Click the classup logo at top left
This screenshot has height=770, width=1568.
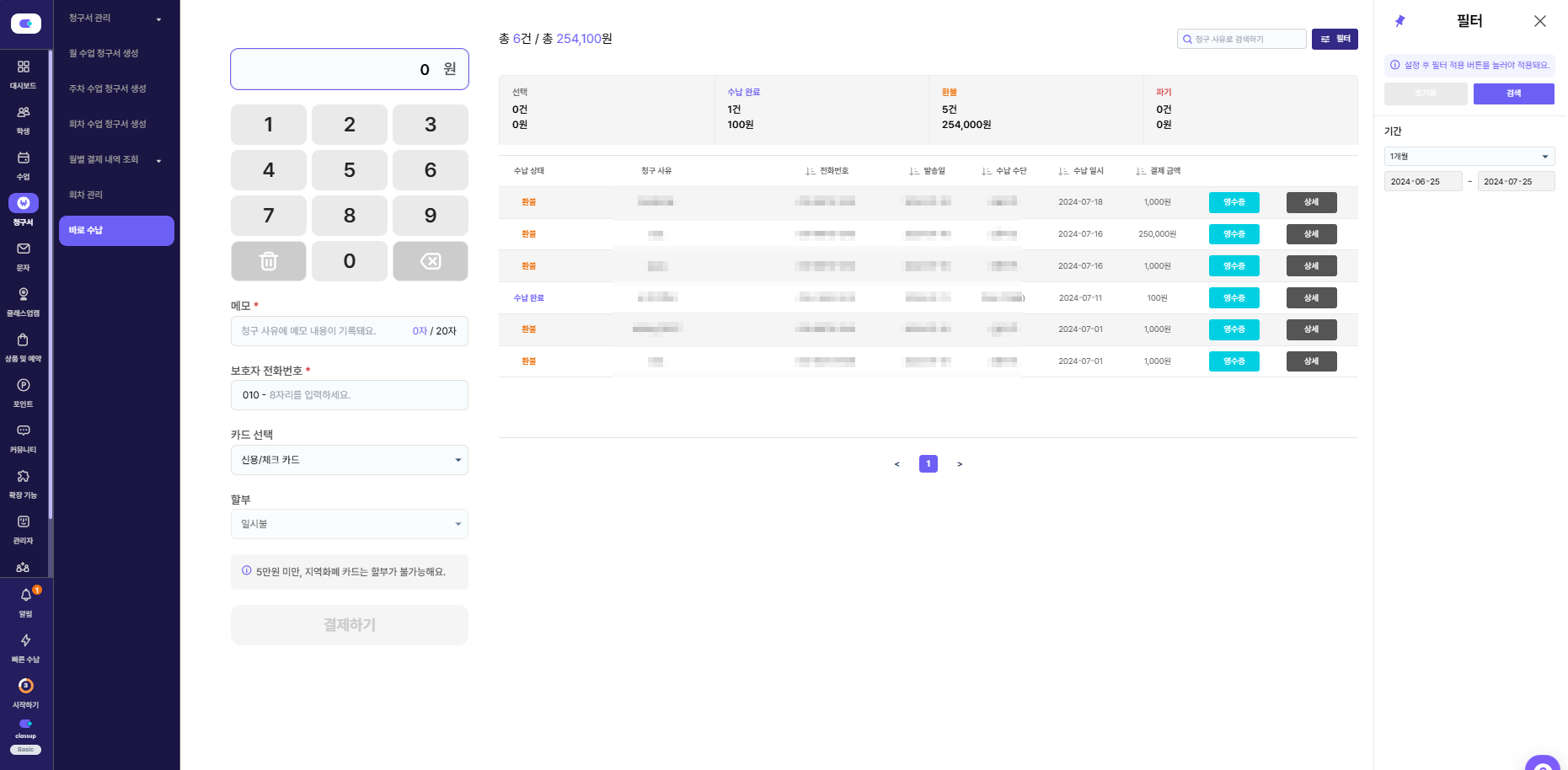click(26, 24)
